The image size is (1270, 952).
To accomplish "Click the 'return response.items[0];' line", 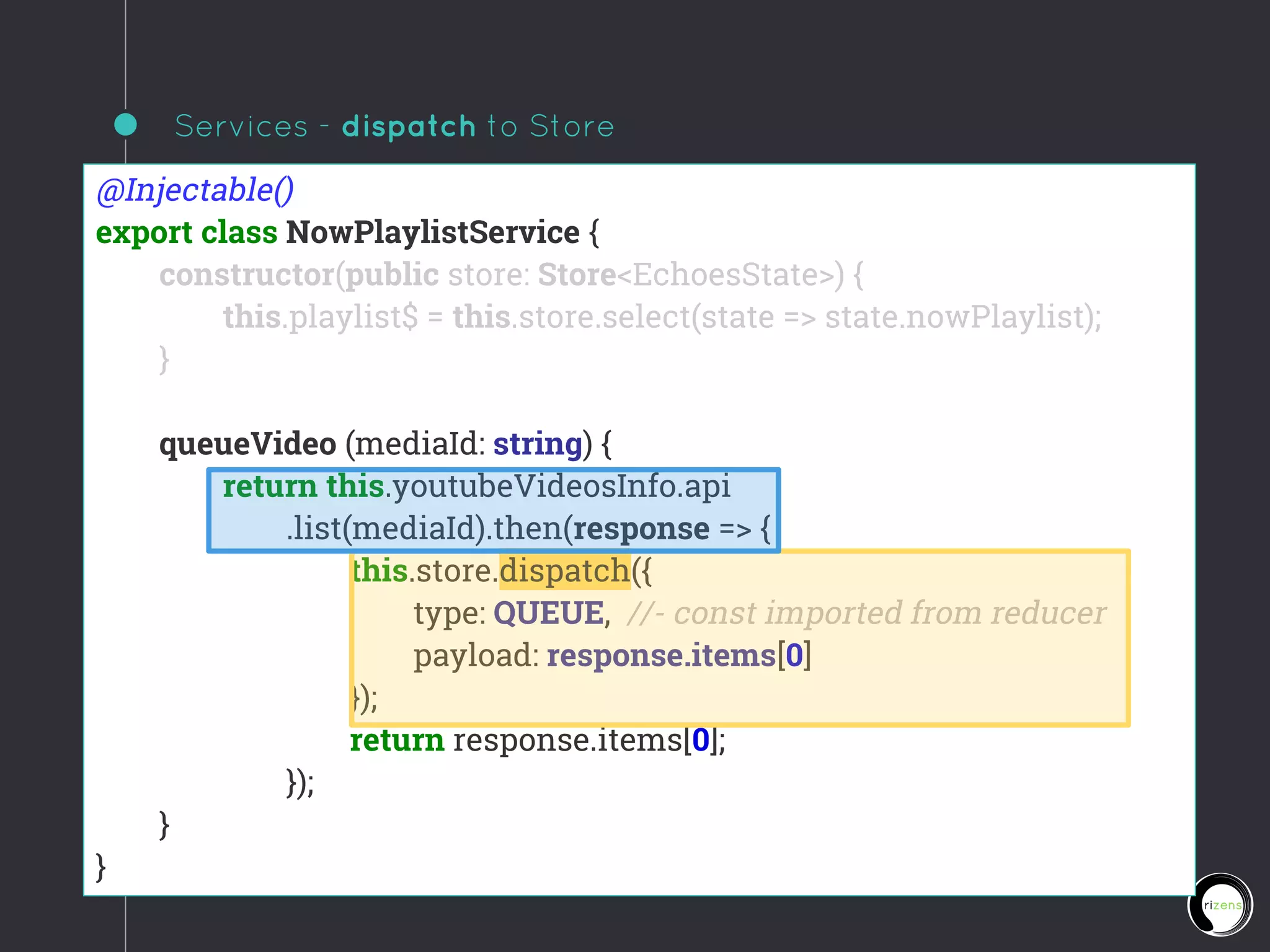I will pyautogui.click(x=538, y=740).
